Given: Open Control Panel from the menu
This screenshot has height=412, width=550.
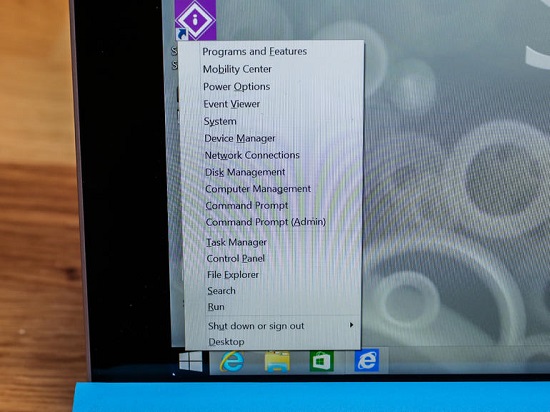Looking at the screenshot, I should click(235, 259).
